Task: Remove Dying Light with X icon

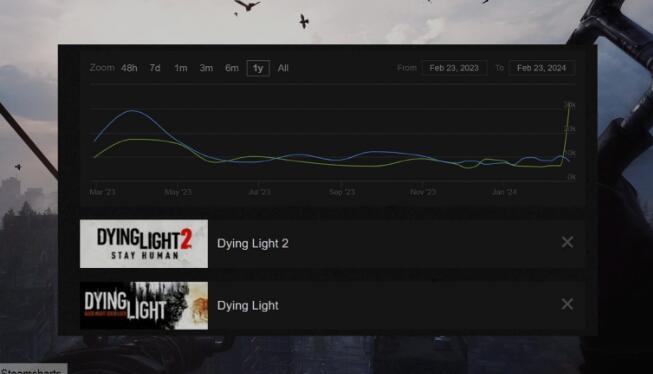Action: (x=567, y=304)
